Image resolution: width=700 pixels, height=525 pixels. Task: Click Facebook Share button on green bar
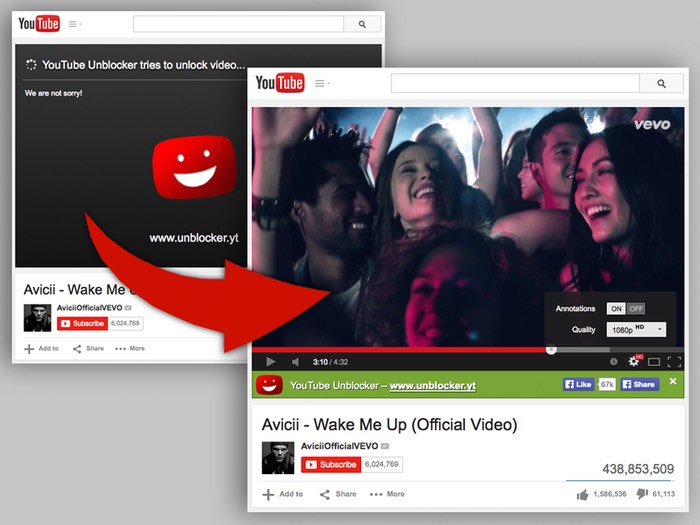pos(639,384)
